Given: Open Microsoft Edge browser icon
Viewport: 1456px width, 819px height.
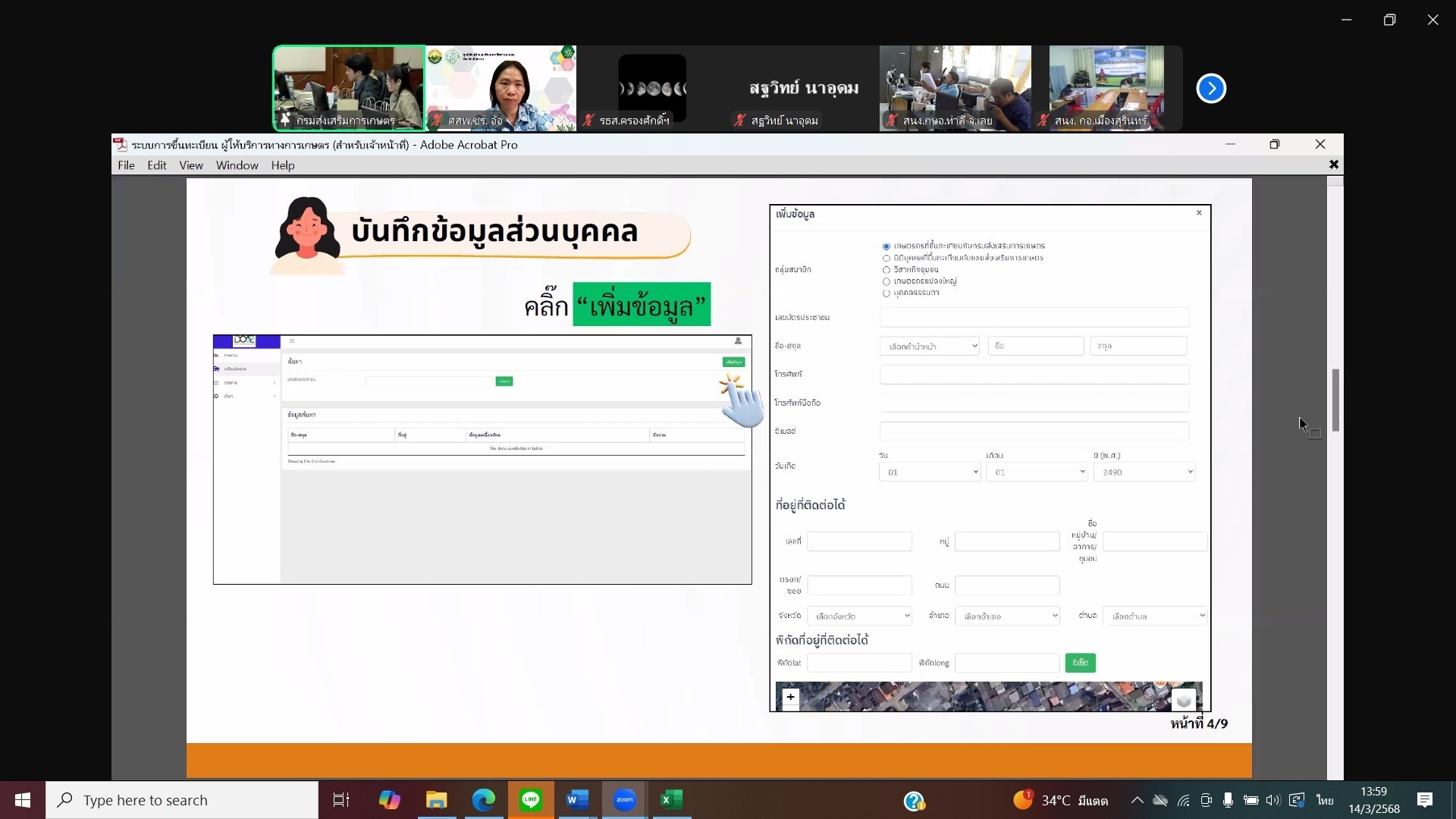Looking at the screenshot, I should [484, 800].
